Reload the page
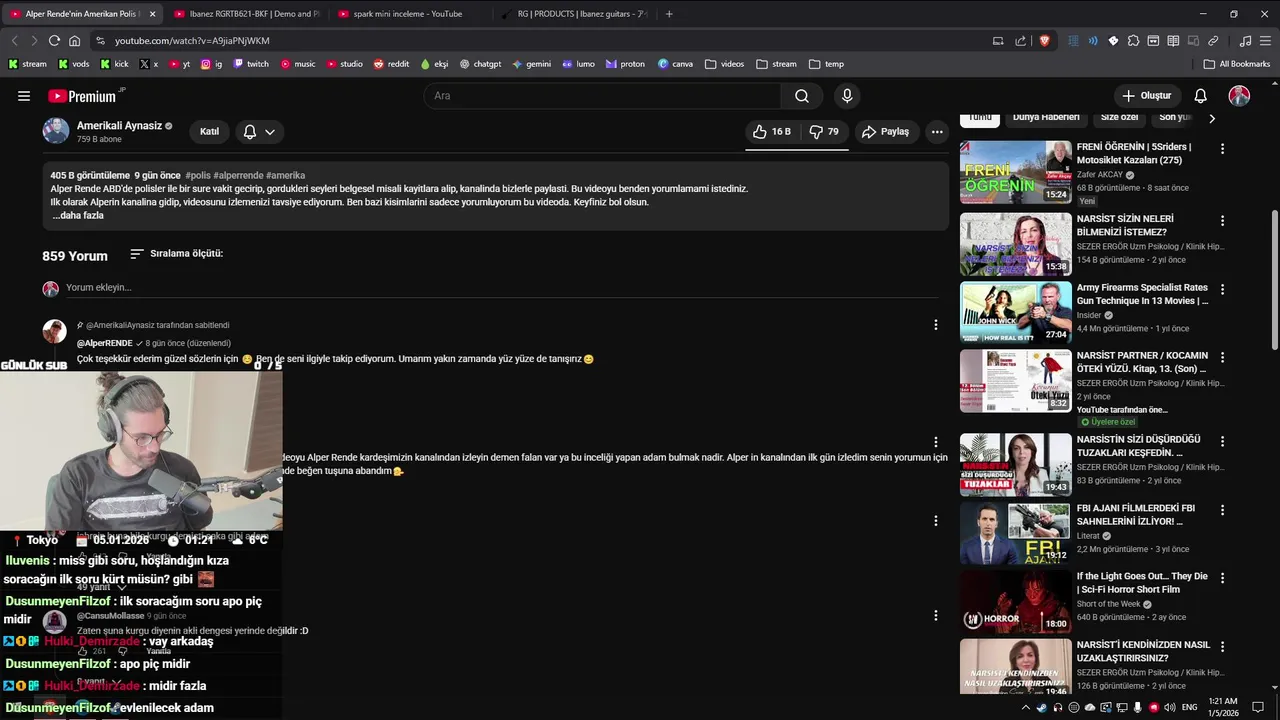Image resolution: width=1280 pixels, height=720 pixels. point(54,41)
